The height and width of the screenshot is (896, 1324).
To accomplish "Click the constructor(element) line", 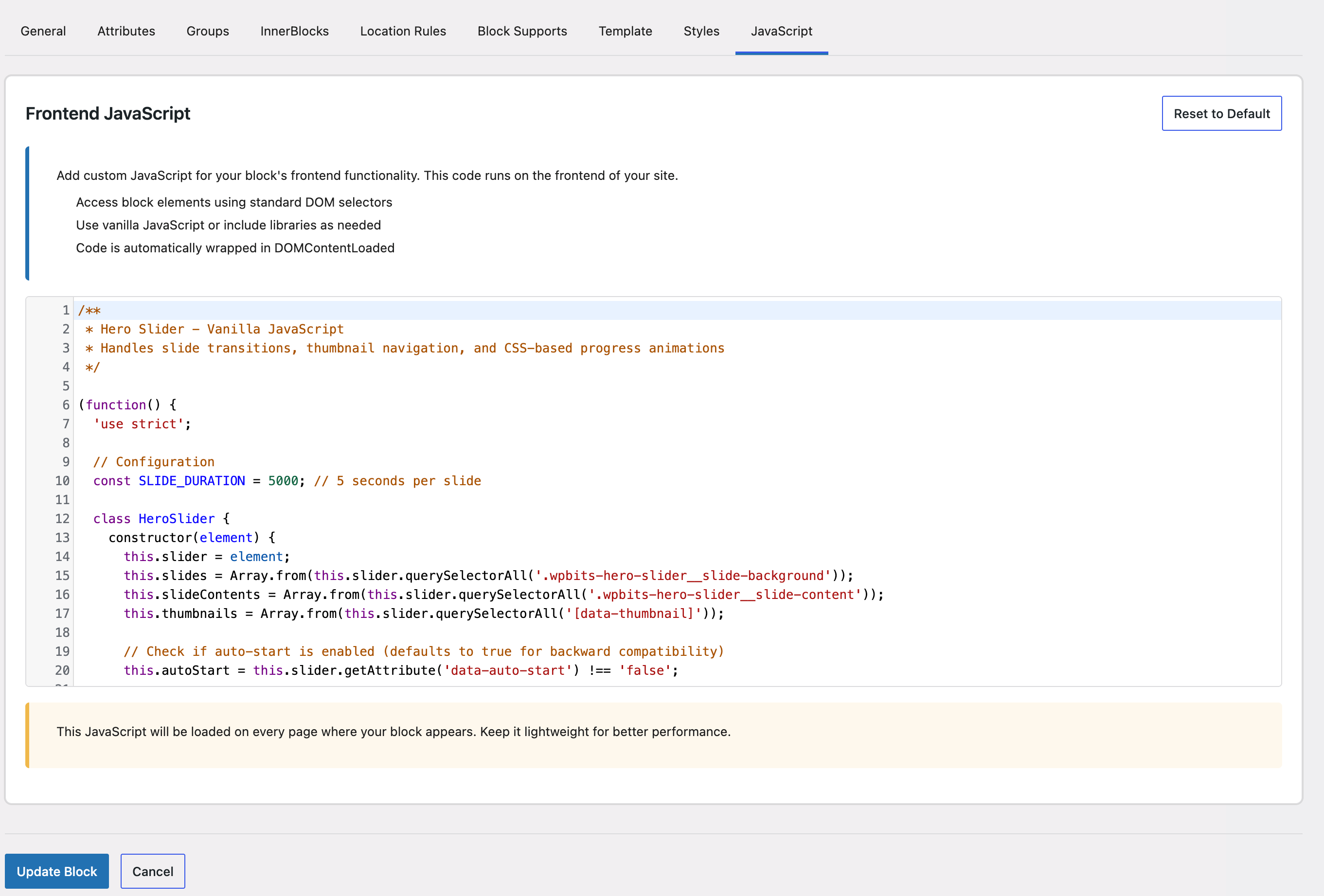I will pyautogui.click(x=192, y=537).
